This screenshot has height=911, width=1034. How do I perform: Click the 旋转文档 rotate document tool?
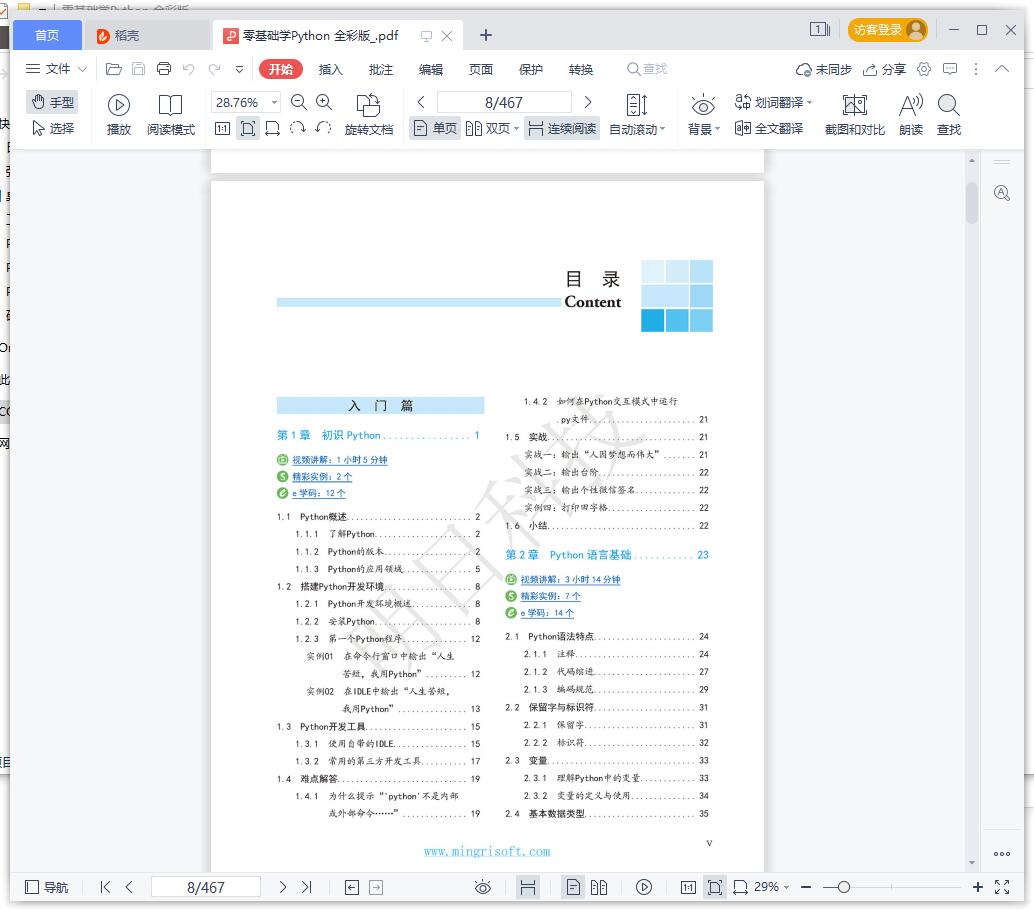369,115
